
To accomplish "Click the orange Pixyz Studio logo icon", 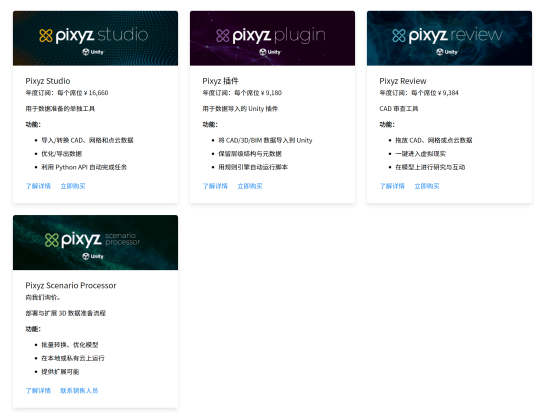I will tap(46, 35).
